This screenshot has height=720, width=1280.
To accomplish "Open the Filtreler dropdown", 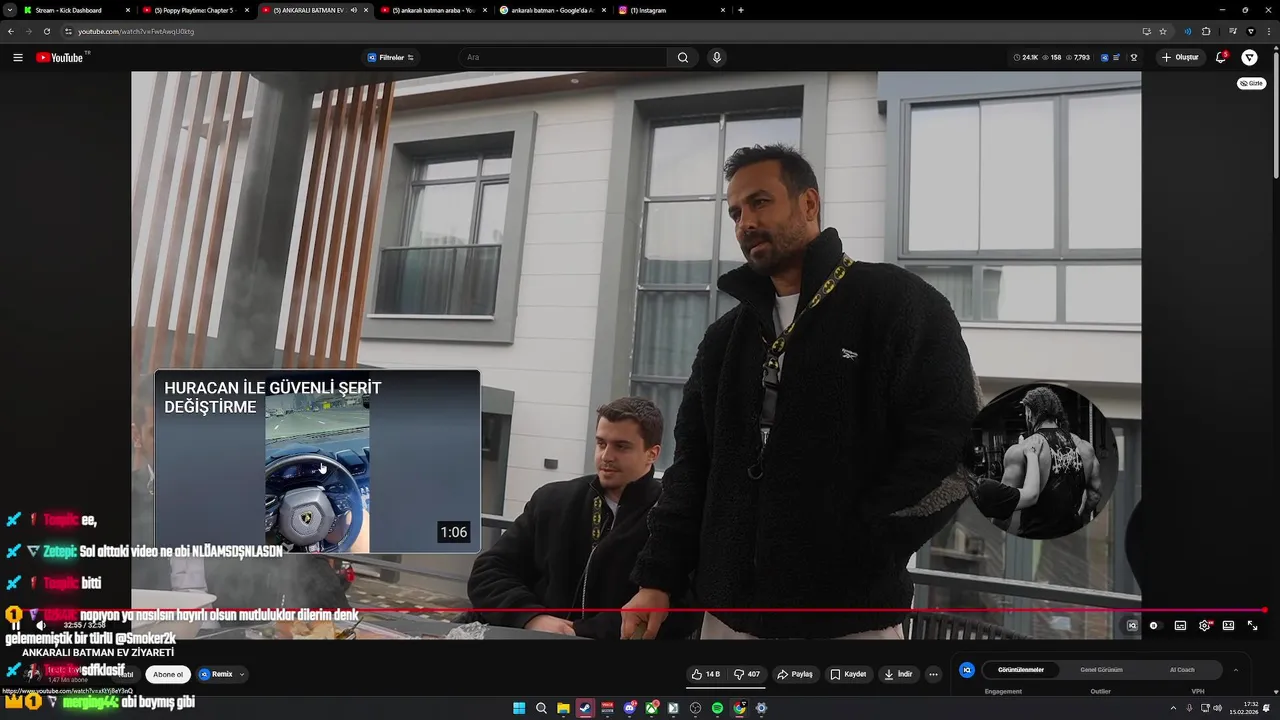I will click(390, 57).
